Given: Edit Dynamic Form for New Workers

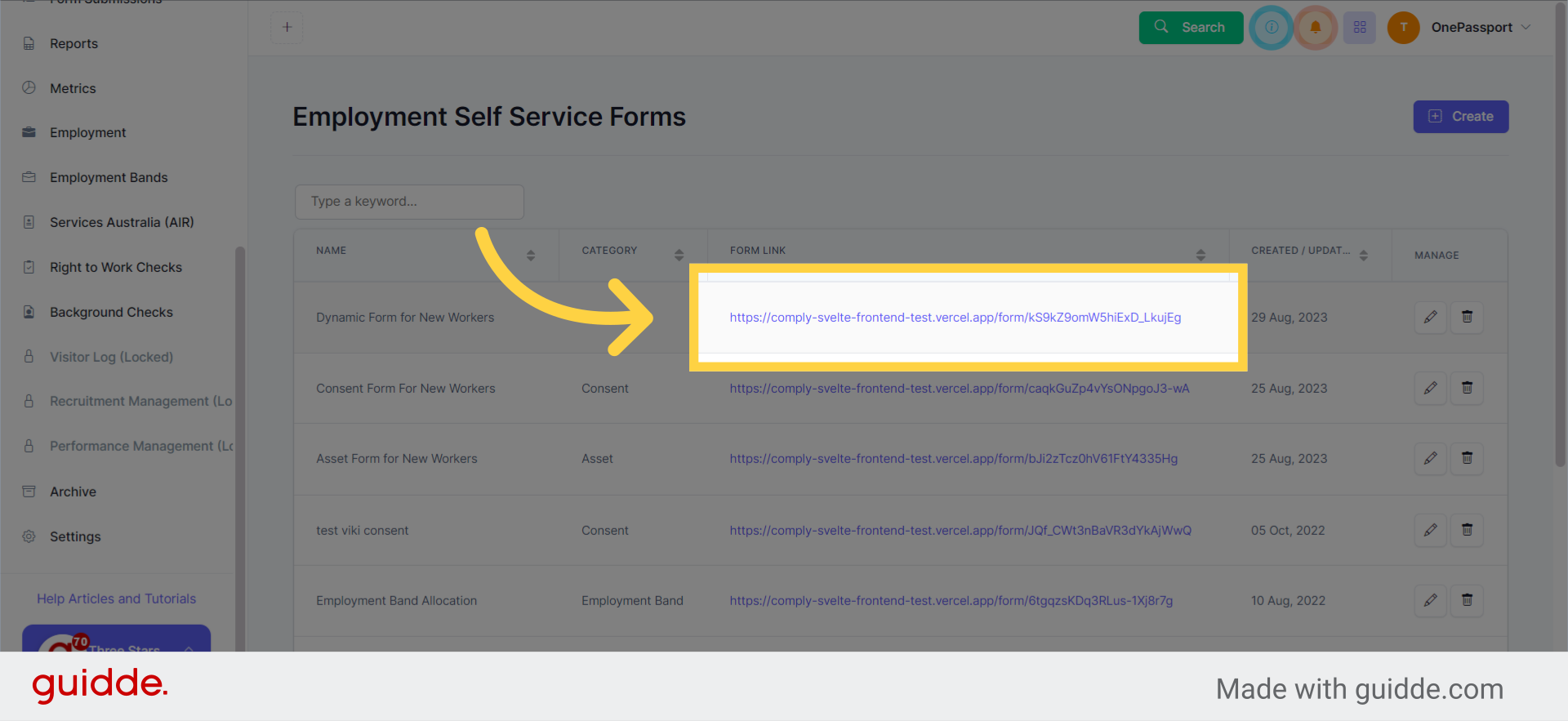Looking at the screenshot, I should [x=1430, y=317].
